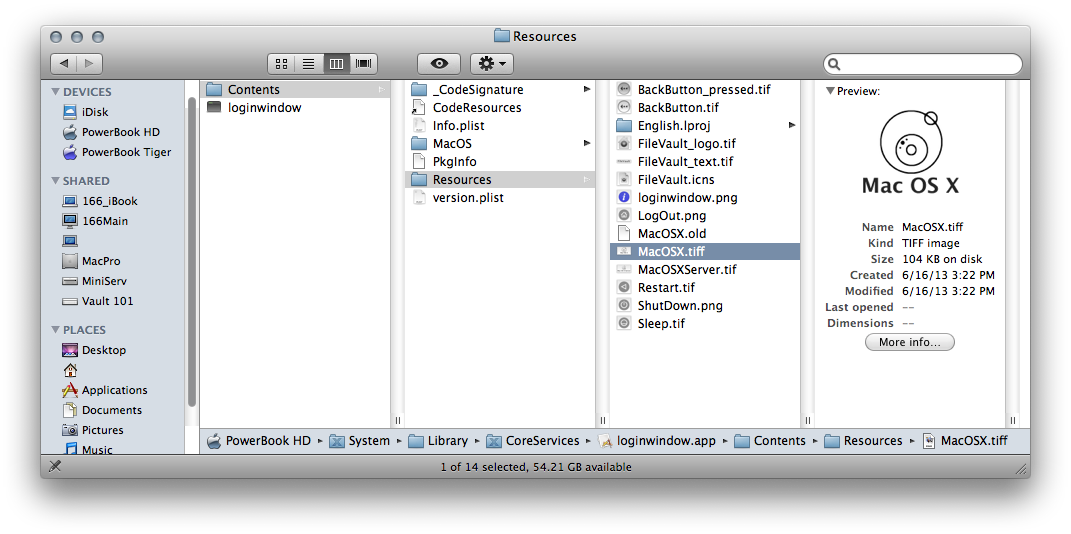Click the Mac OS X preview thumbnail

[x=910, y=153]
